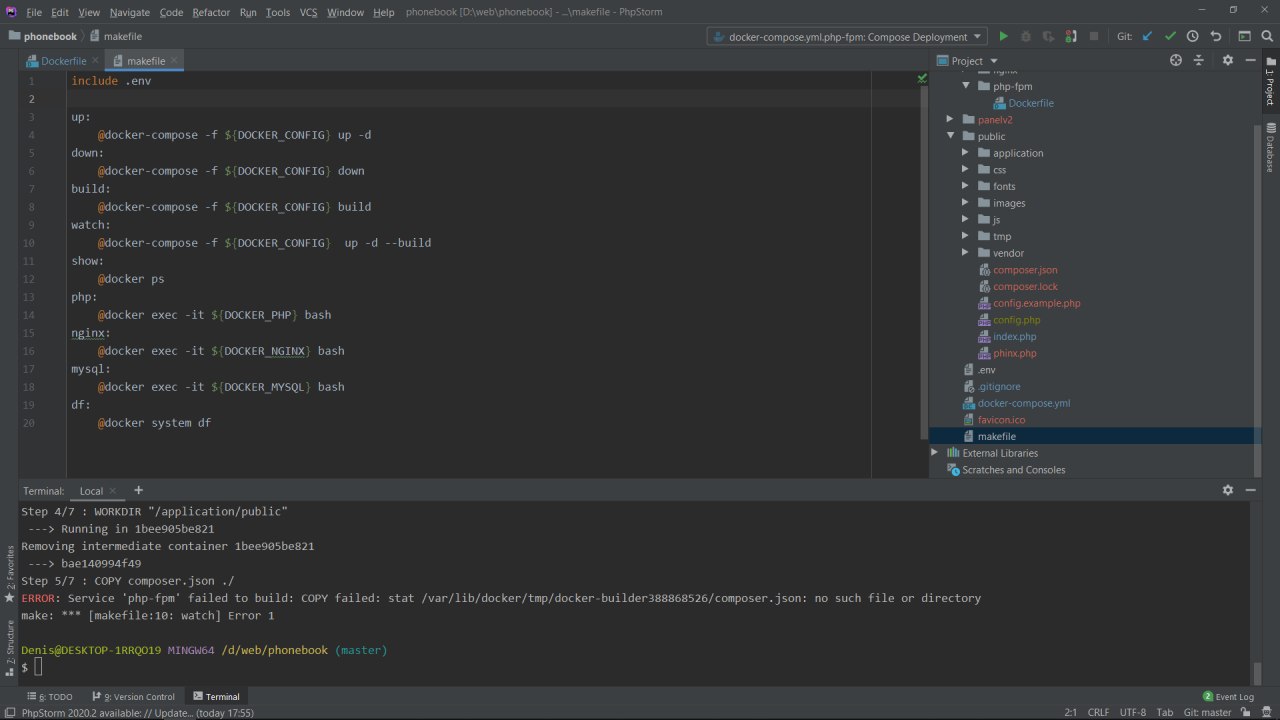Change UTF-8 file encoding in status bar
Screen dimensions: 1280x720
coord(1133,712)
